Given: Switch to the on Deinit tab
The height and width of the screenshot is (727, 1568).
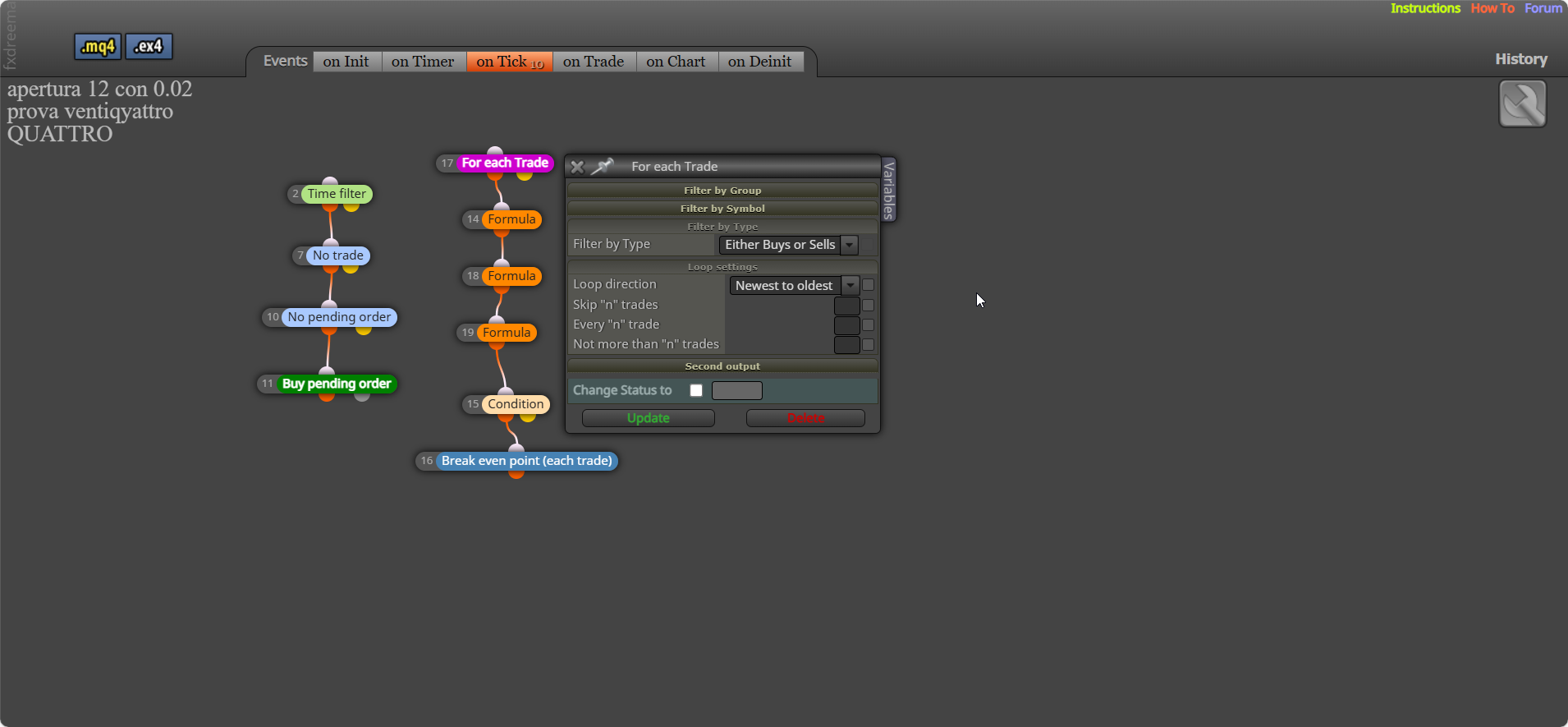Looking at the screenshot, I should point(760,62).
